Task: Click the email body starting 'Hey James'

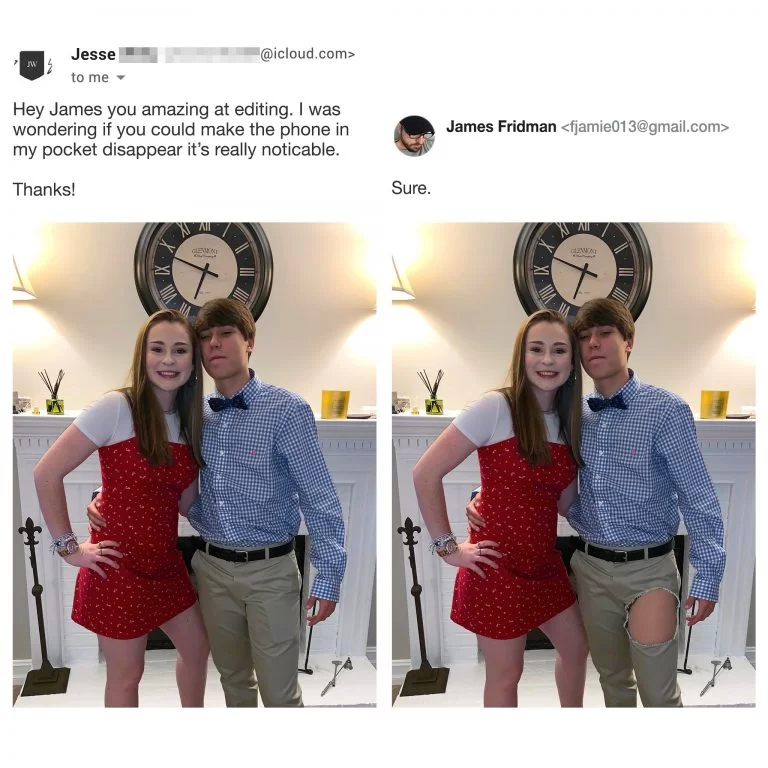Action: click(181, 129)
